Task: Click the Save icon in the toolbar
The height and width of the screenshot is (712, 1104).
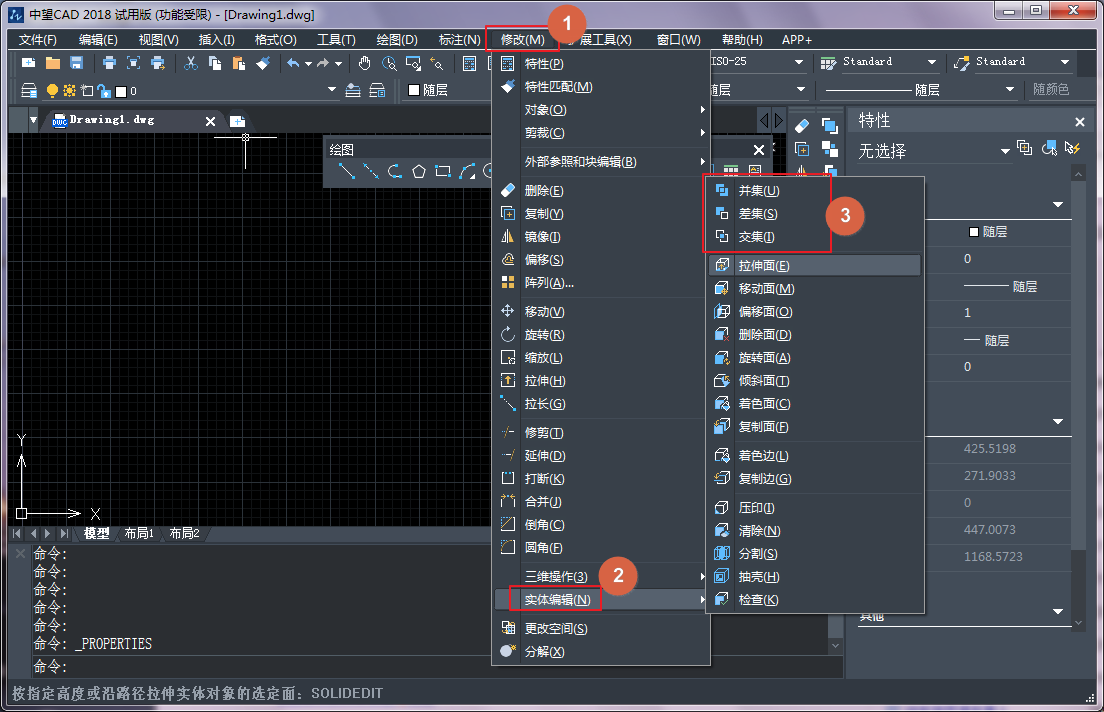Action: 76,63
